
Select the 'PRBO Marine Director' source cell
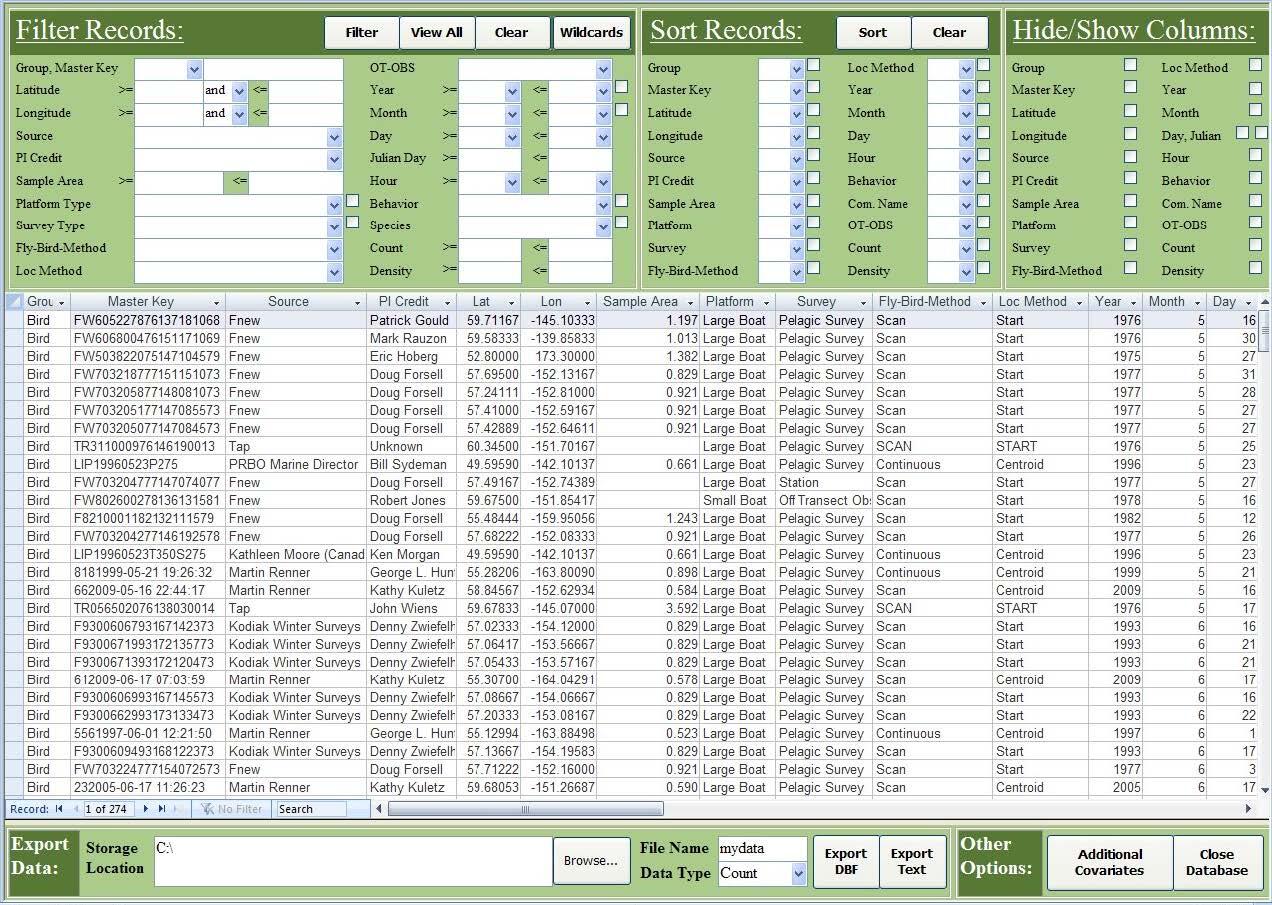296,464
